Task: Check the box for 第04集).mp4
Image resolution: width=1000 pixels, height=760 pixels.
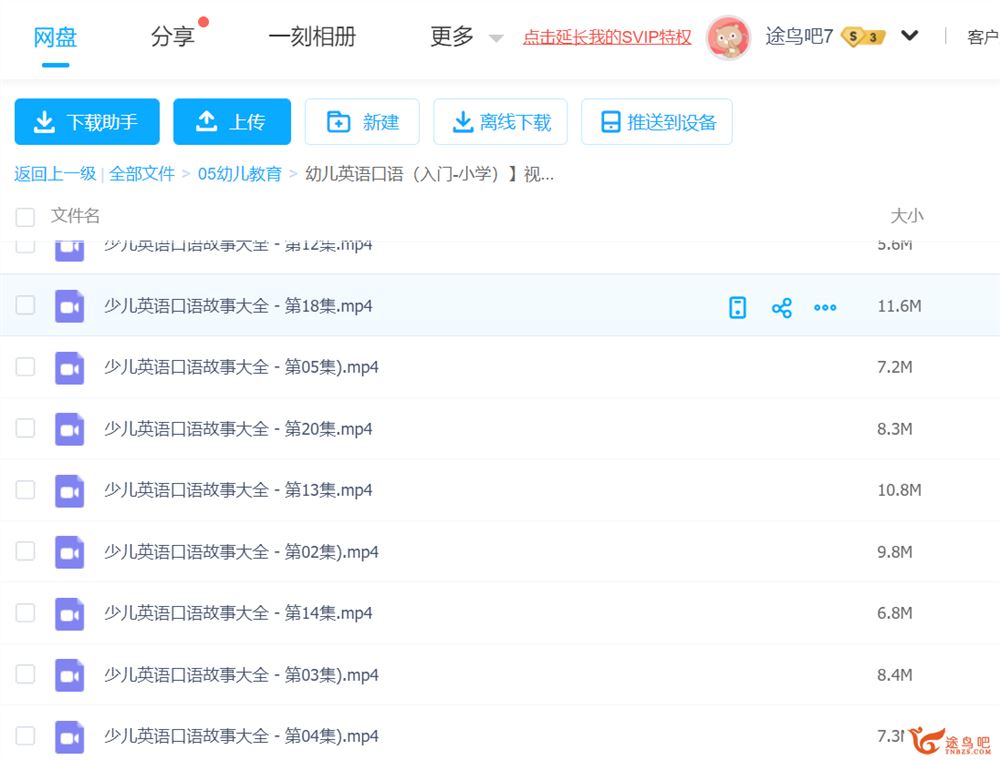Action: (25, 736)
